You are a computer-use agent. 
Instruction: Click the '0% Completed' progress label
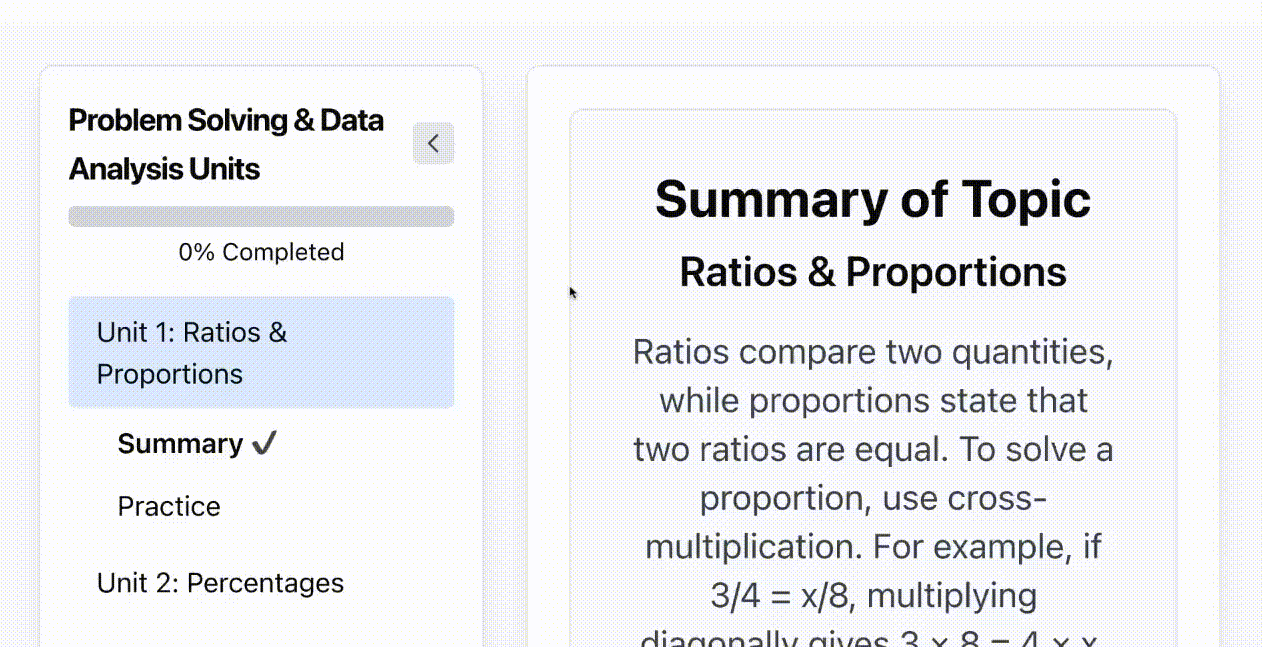click(261, 252)
